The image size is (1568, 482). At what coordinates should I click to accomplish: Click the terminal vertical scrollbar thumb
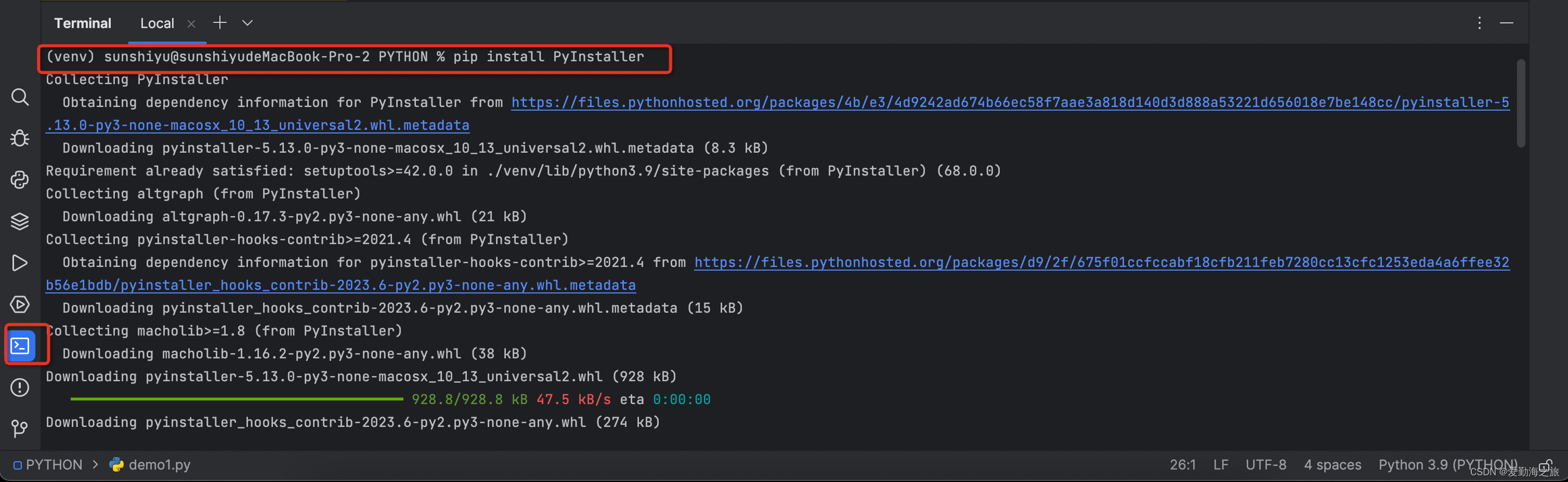1521,103
